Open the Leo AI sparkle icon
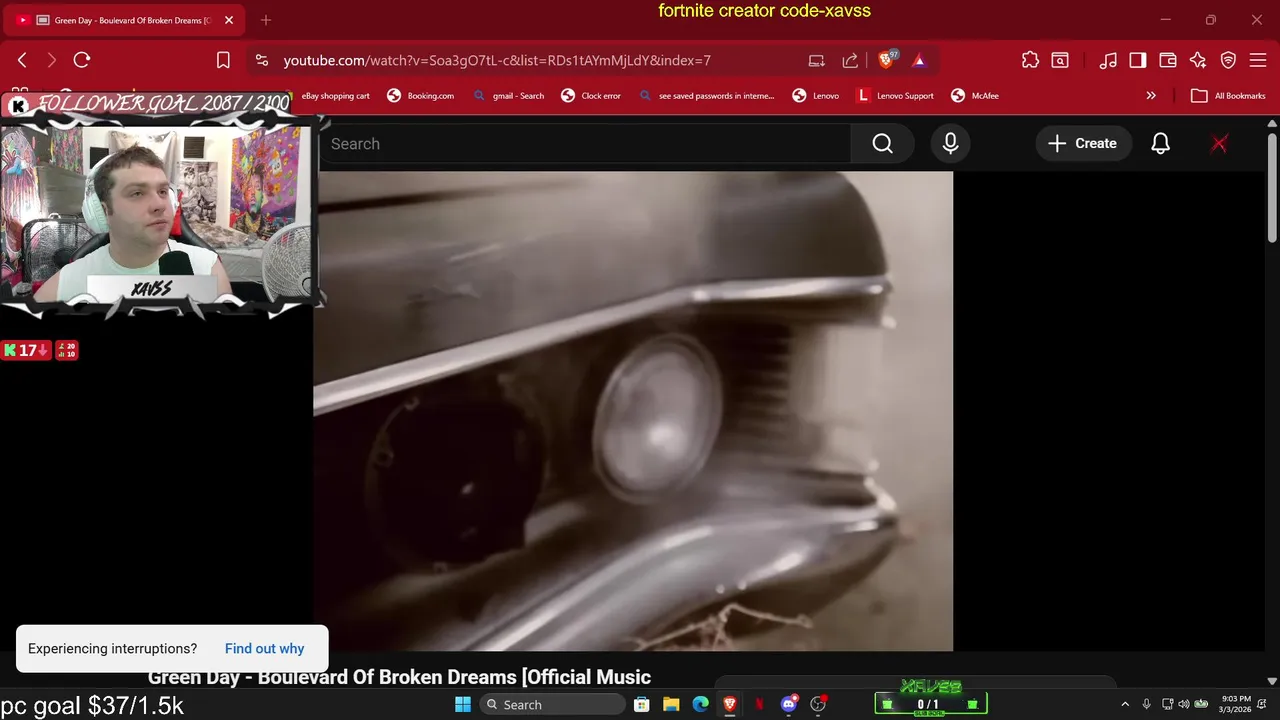The height and width of the screenshot is (720, 1280). (x=1198, y=60)
